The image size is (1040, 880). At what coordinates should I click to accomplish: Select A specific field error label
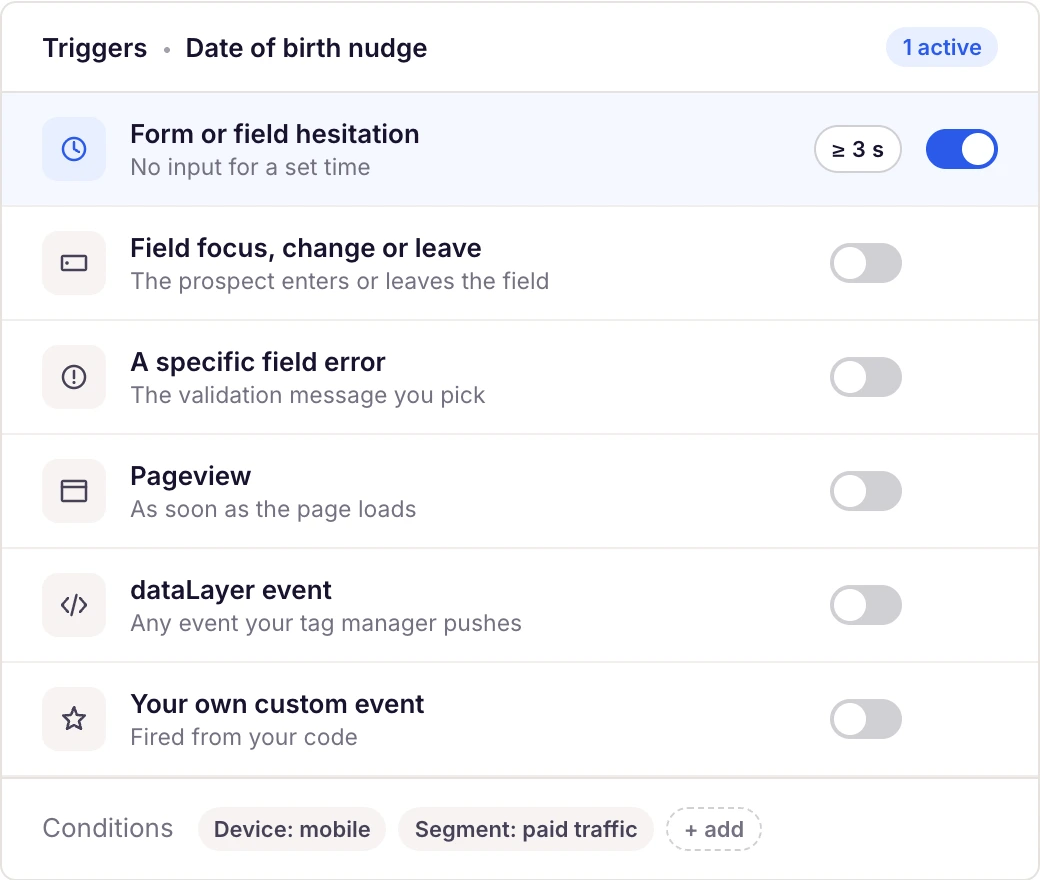(x=257, y=362)
